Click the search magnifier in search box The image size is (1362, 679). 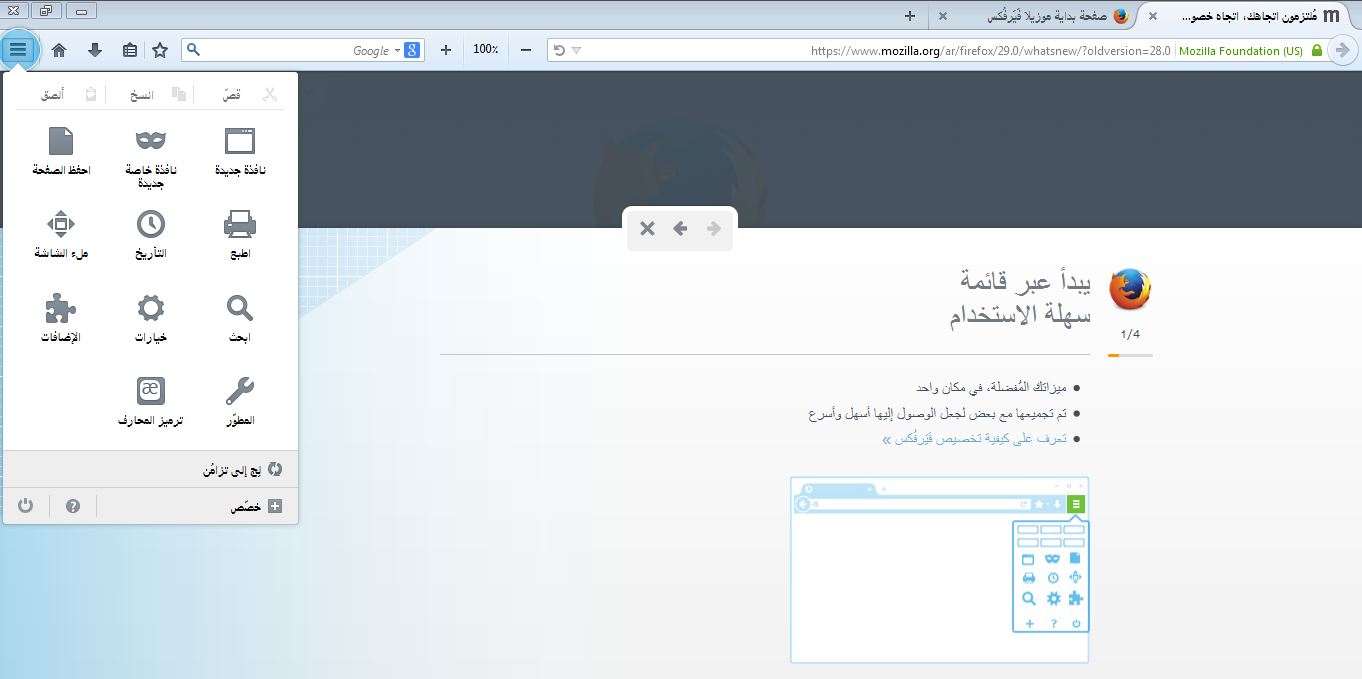tap(194, 50)
